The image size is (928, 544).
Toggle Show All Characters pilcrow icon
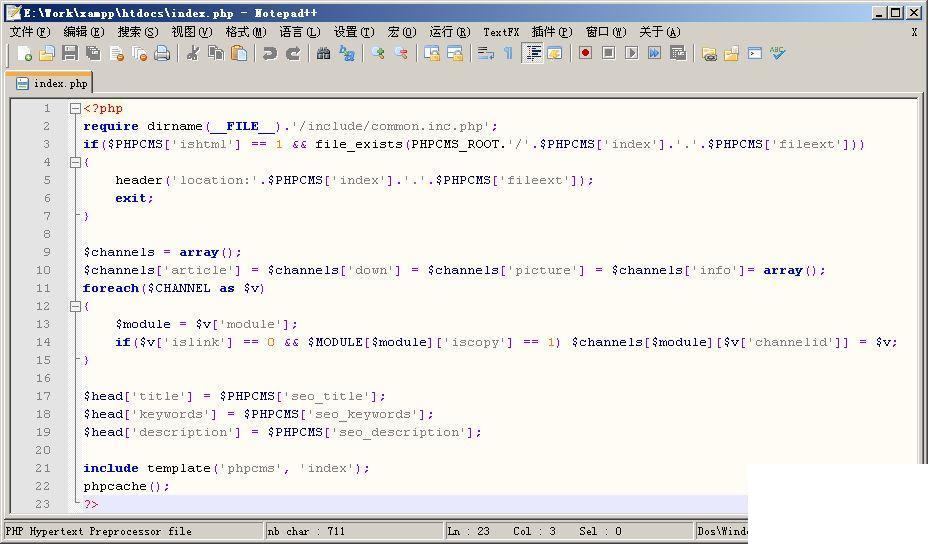point(508,54)
